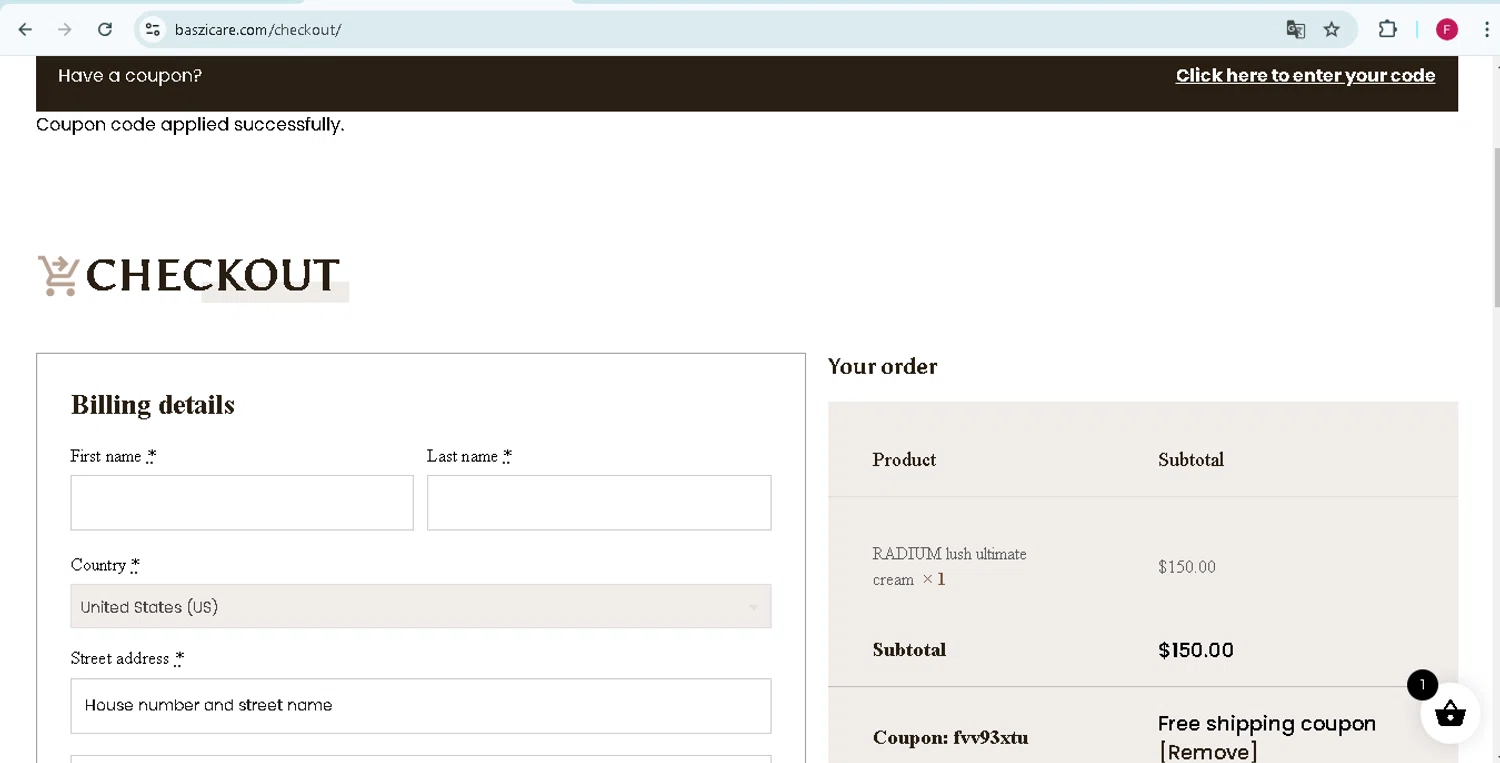Reload the checkout page
1500x763 pixels.
pos(105,30)
